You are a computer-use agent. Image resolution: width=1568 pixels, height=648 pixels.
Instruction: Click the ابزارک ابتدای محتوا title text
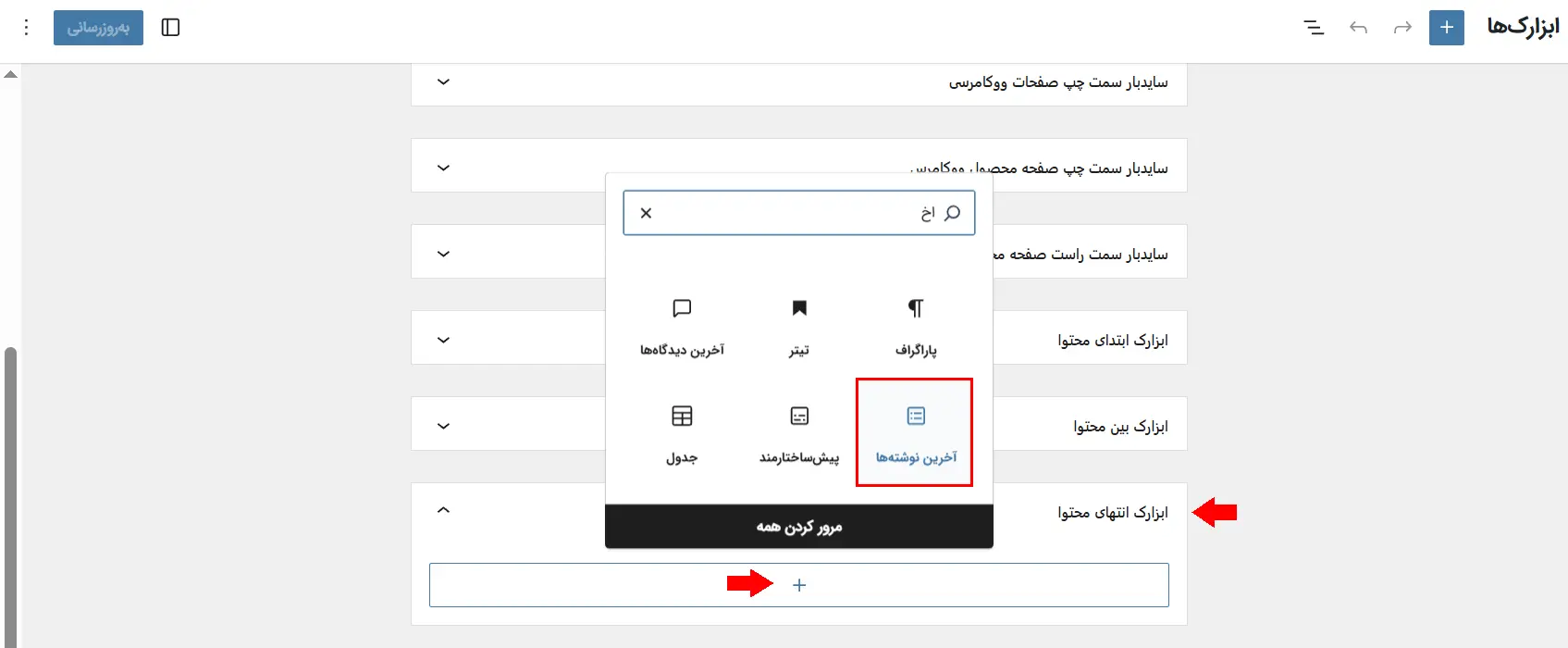pyautogui.click(x=1113, y=341)
